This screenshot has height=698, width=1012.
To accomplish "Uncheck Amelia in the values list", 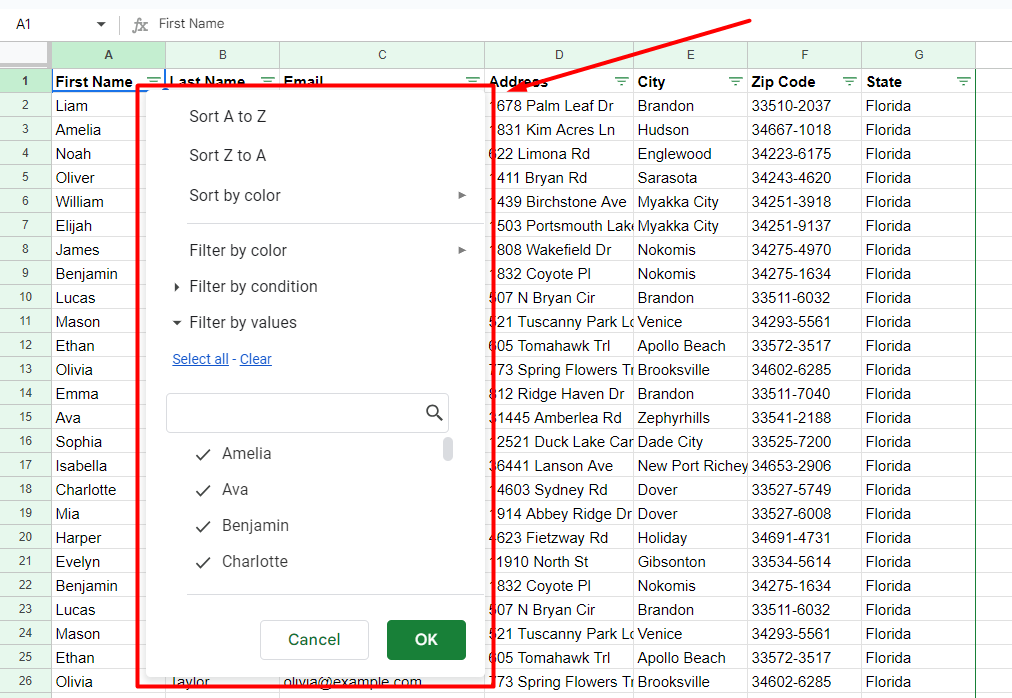I will [x=203, y=455].
